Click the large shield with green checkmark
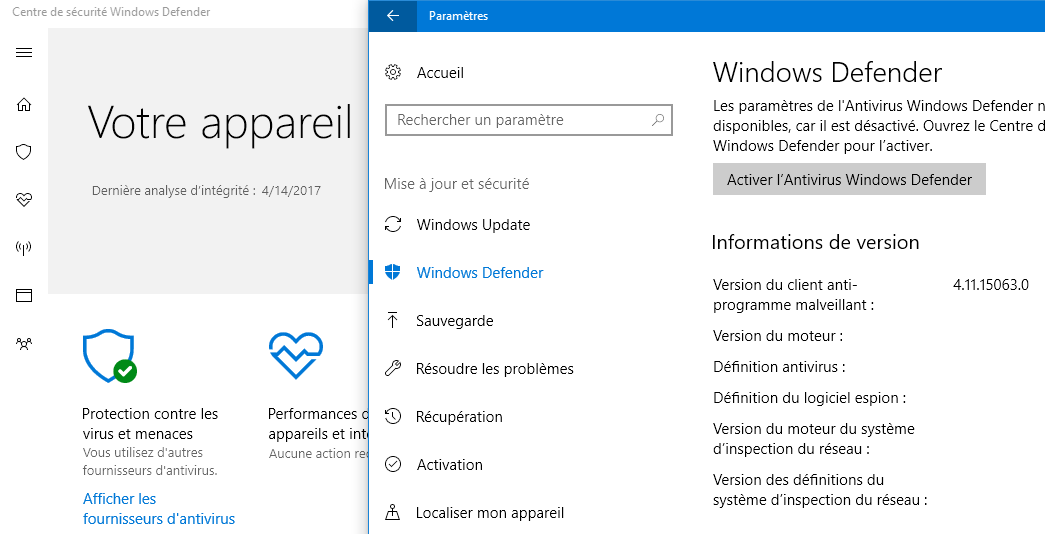Image resolution: width=1045 pixels, height=534 pixels. tap(110, 355)
